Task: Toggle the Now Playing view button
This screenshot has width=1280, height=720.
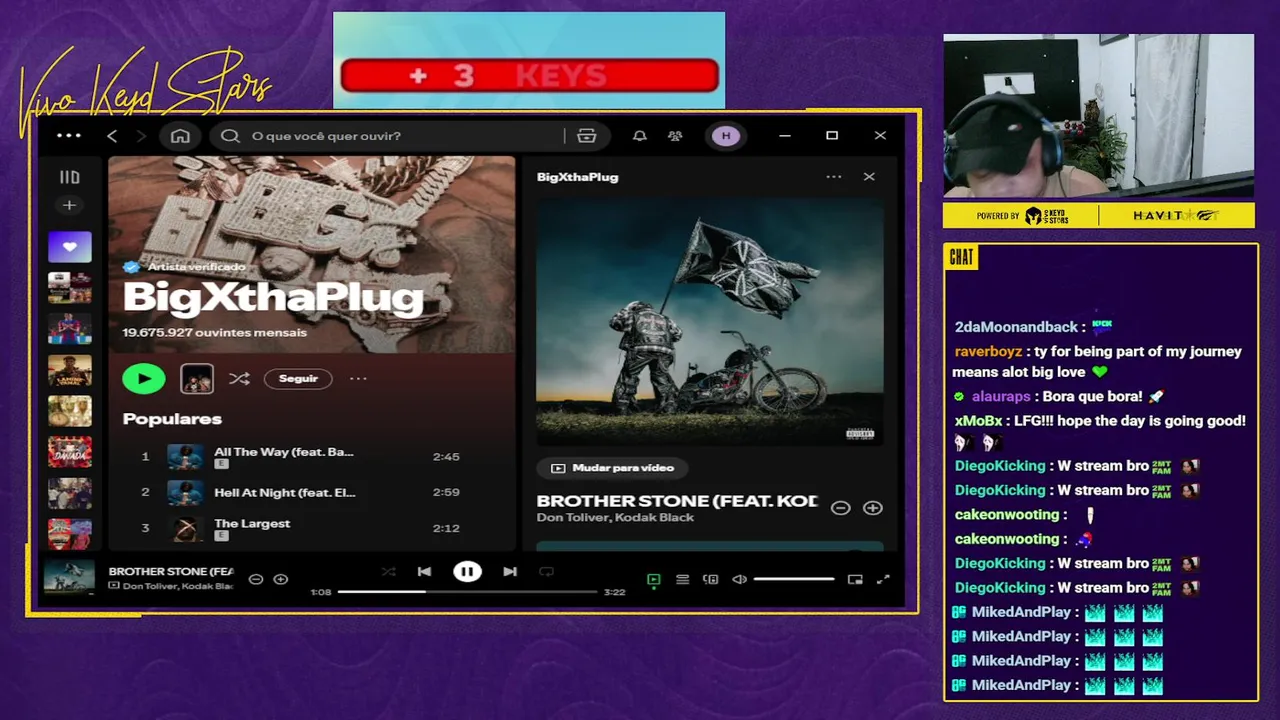Action: point(654,579)
